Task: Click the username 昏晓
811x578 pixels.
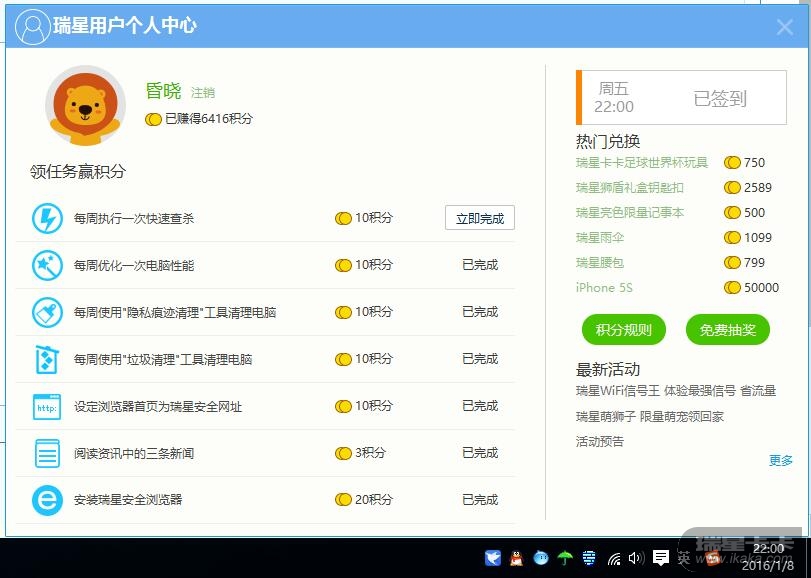Action: (x=163, y=91)
